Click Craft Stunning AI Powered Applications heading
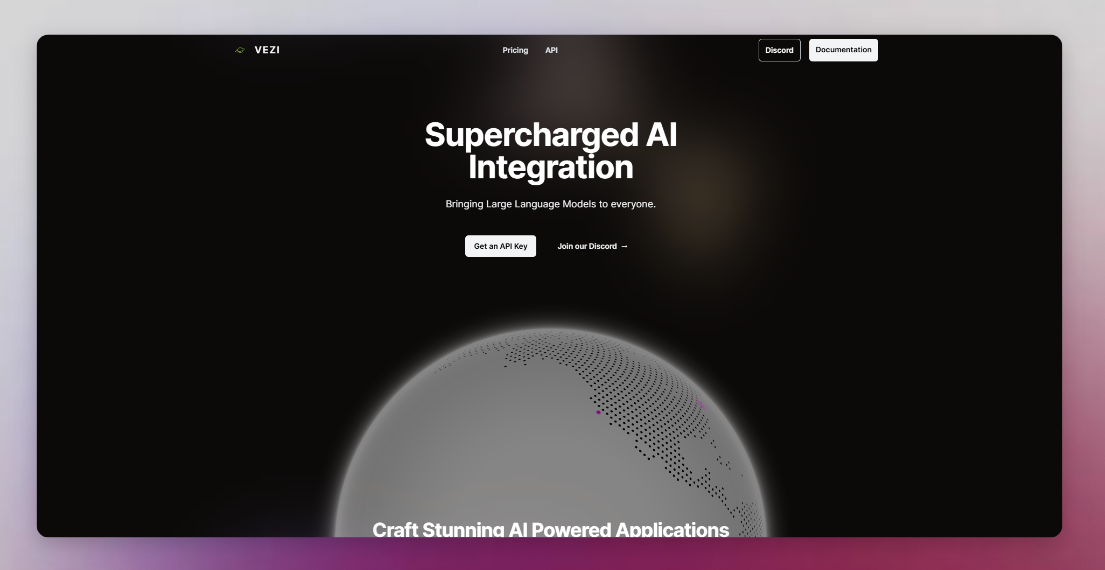 (550, 528)
